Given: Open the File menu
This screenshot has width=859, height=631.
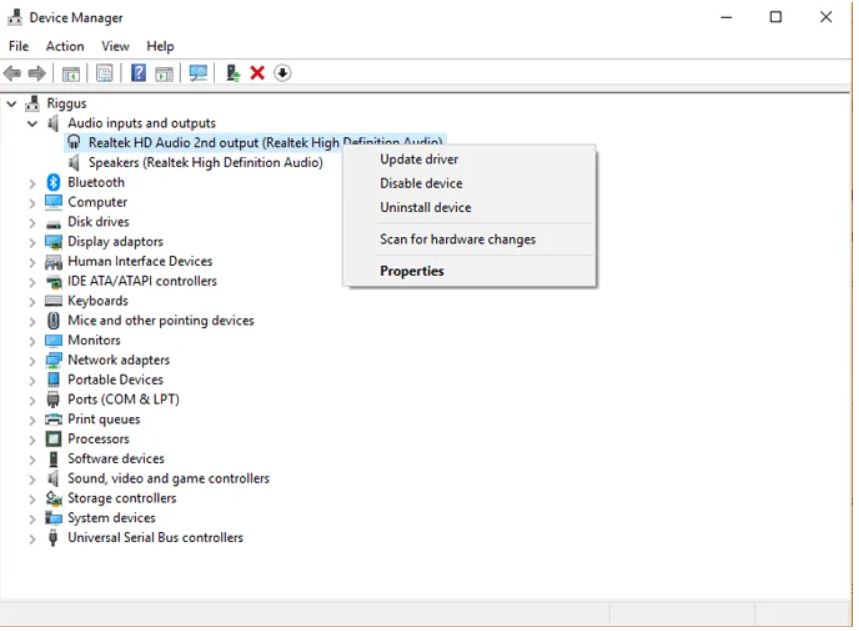Looking at the screenshot, I should click(19, 46).
